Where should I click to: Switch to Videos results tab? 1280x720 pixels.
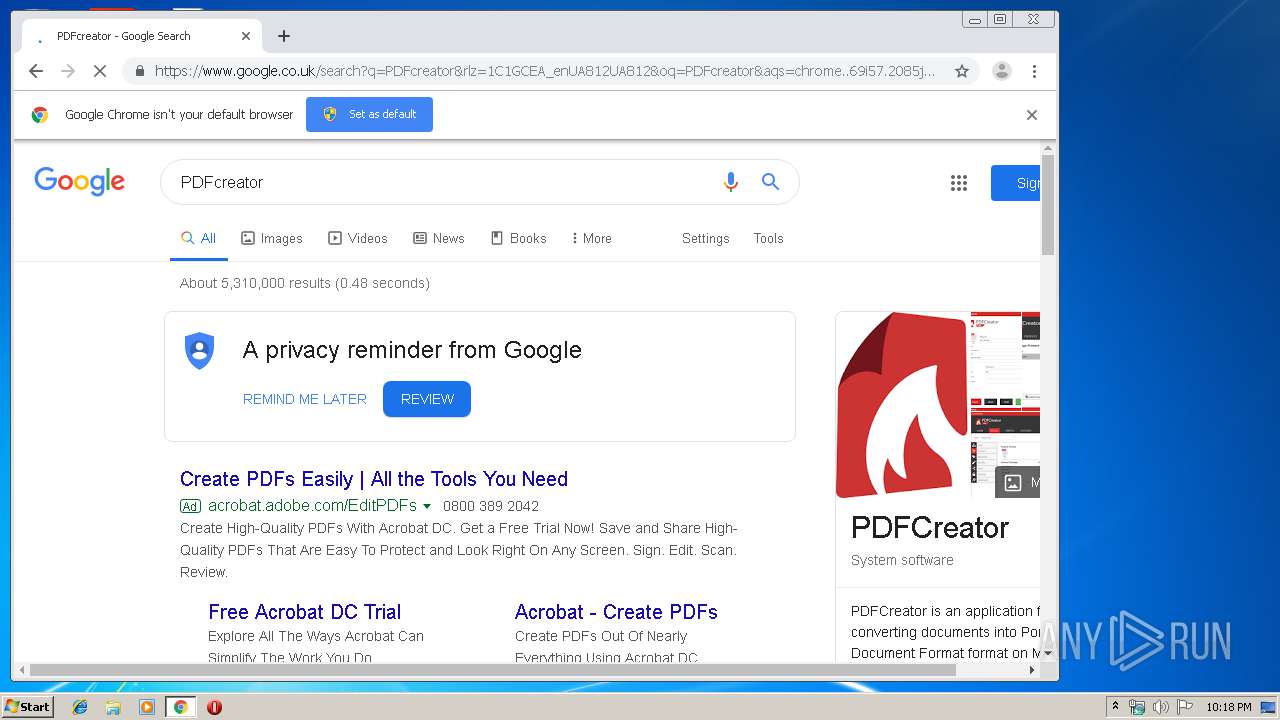coord(358,238)
